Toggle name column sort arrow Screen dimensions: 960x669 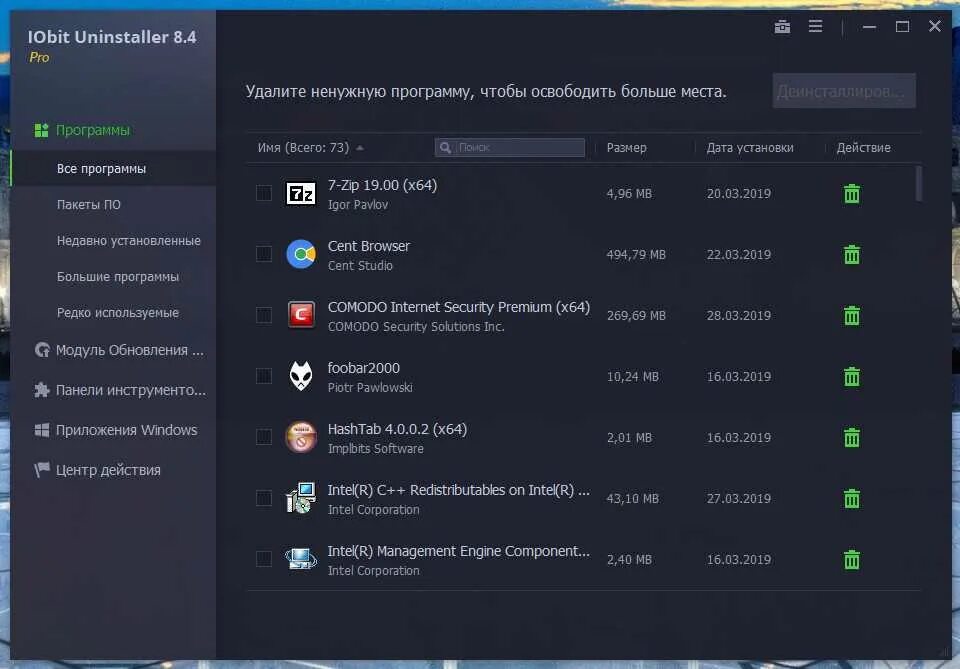point(360,148)
